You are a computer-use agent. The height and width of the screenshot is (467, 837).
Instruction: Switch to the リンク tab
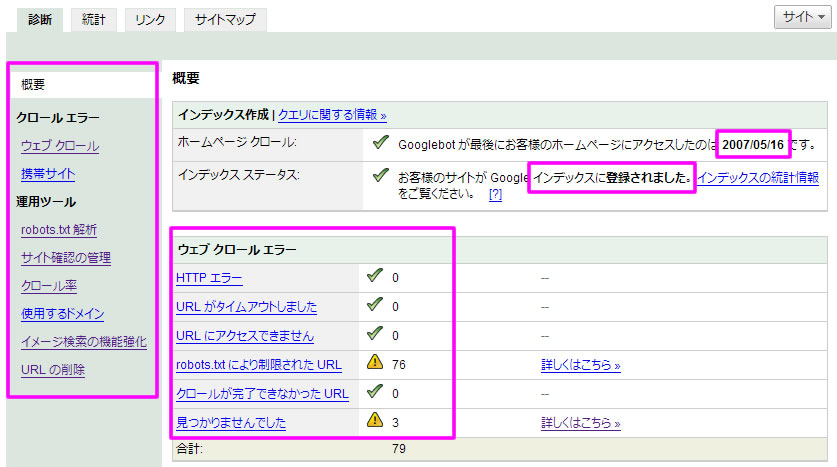151,19
